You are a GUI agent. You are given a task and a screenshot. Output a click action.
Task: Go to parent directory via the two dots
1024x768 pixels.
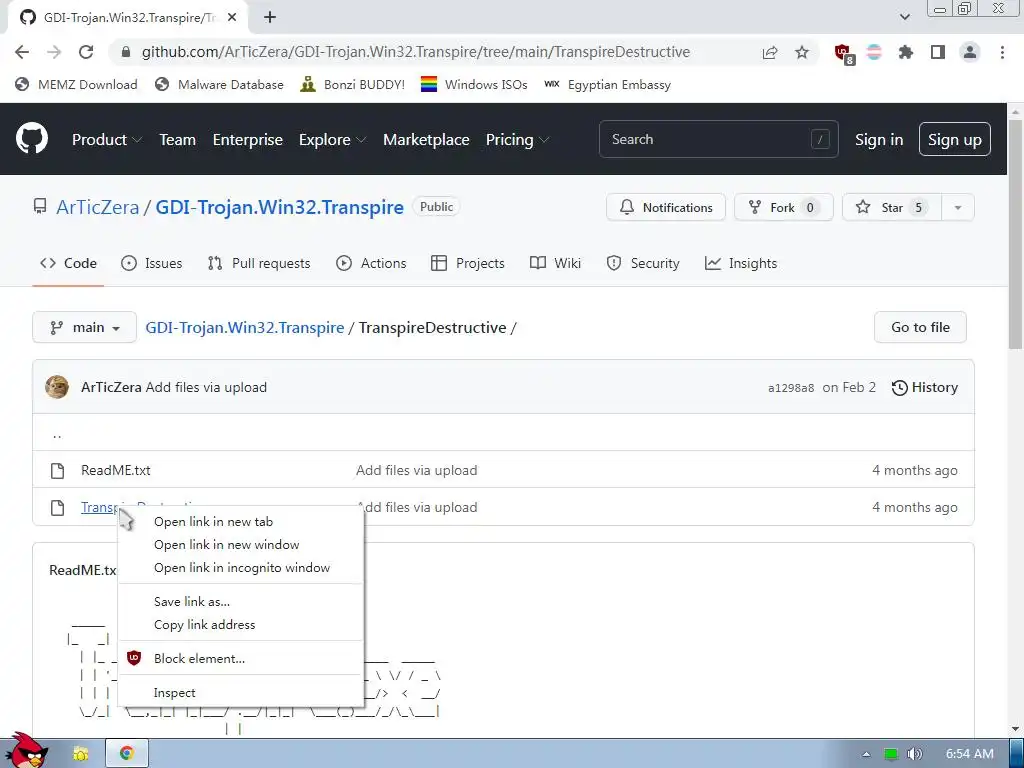pos(57,434)
